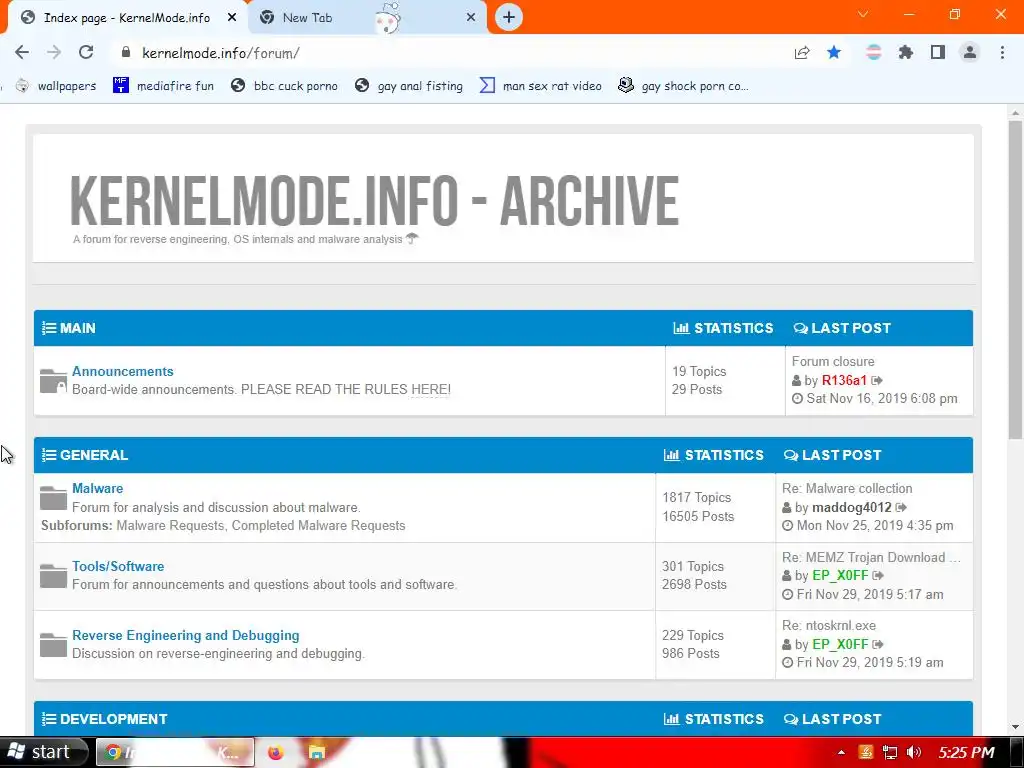Go back using the browser back arrow
This screenshot has width=1024, height=768.
pyautogui.click(x=22, y=53)
